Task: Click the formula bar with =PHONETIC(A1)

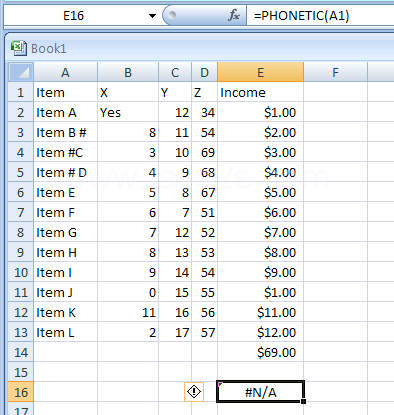Action: pos(320,16)
